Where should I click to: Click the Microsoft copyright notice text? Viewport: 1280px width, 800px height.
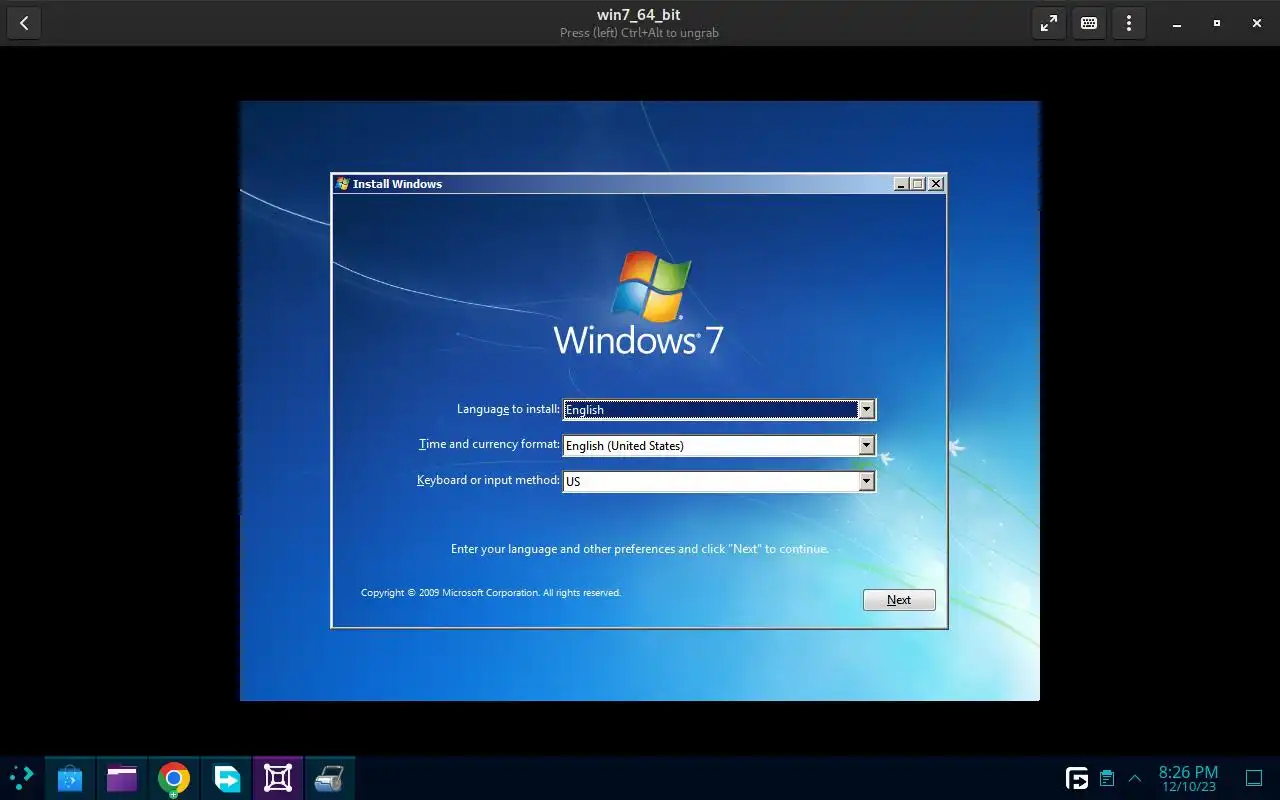click(x=491, y=593)
